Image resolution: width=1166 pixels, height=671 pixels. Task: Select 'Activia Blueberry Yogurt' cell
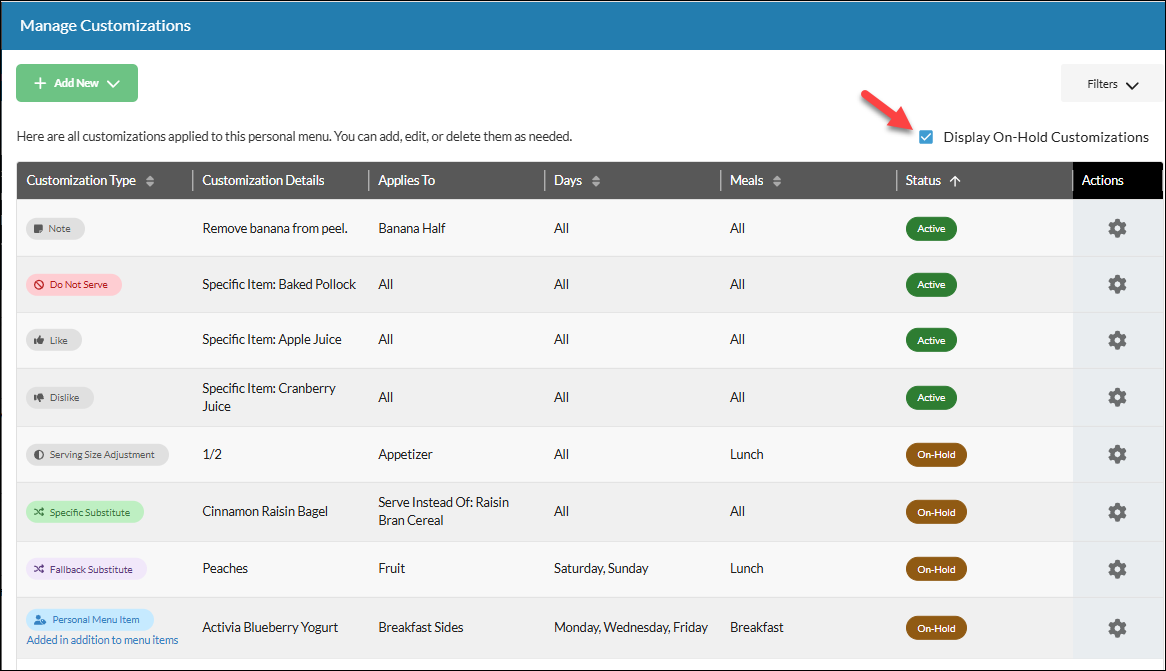[271, 627]
